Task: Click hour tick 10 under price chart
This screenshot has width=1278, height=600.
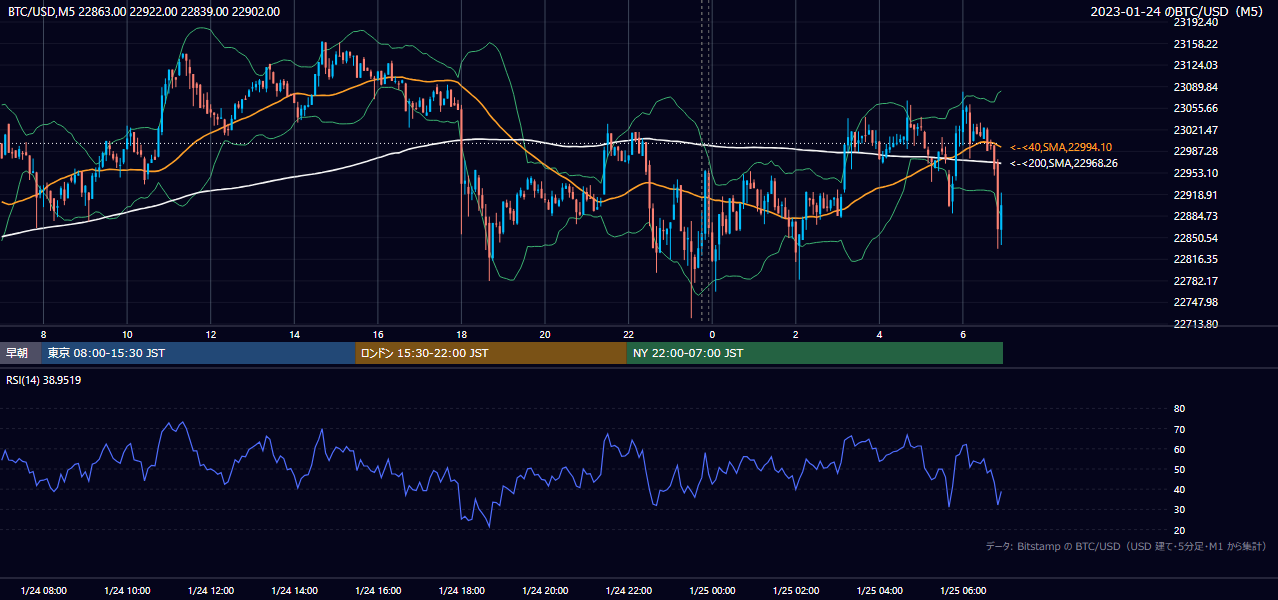Action: point(127,334)
